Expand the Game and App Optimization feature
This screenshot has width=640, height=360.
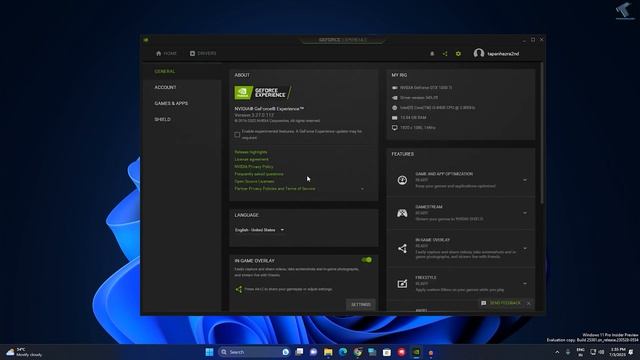coord(525,180)
